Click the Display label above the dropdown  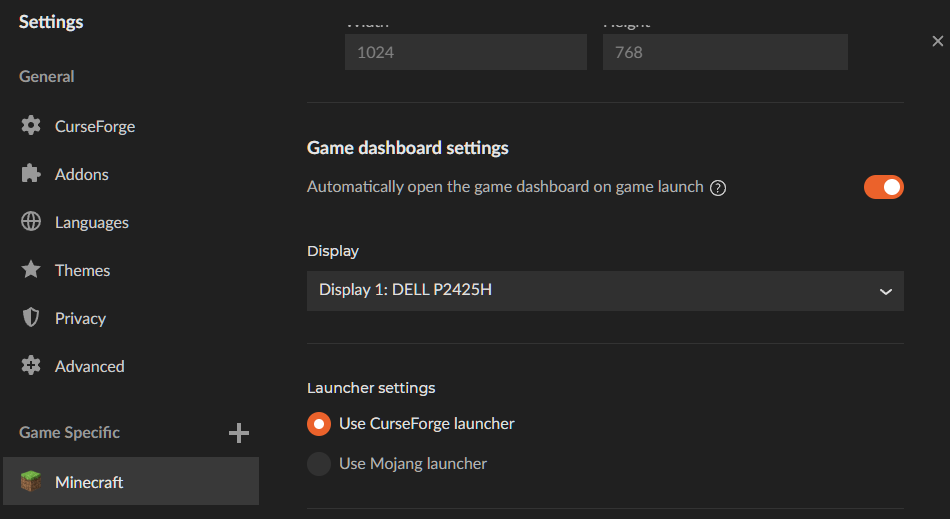333,251
